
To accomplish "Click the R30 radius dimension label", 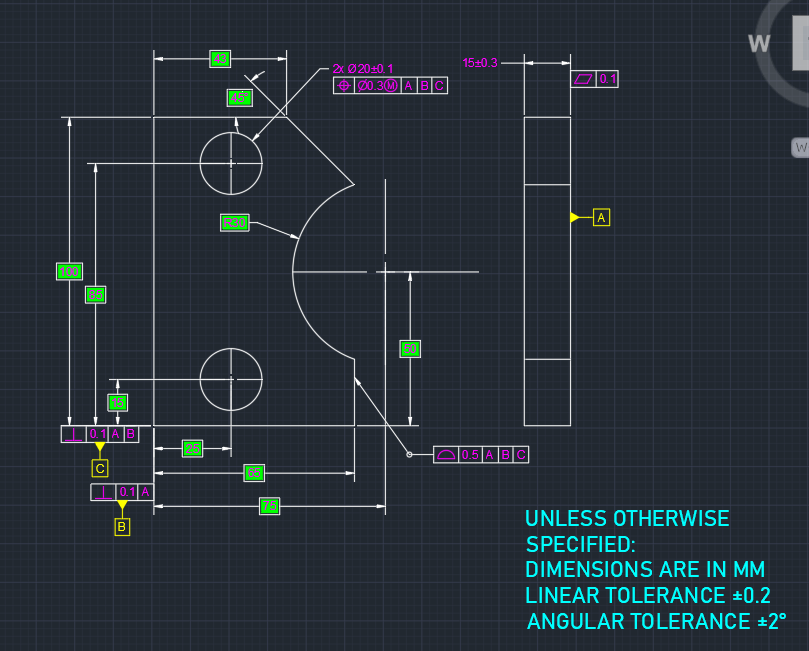I will 235,223.
